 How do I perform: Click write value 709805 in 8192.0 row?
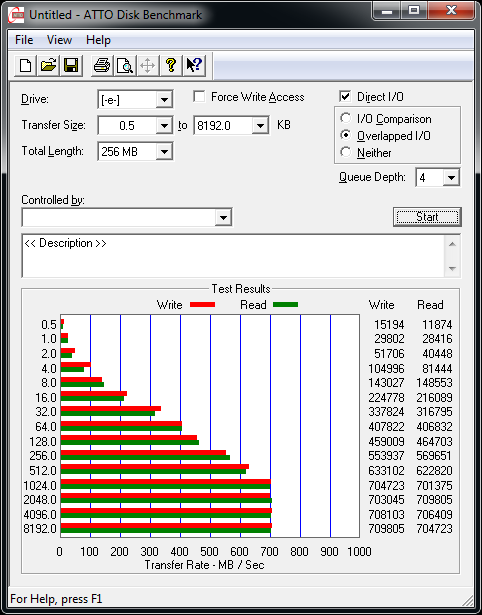(x=386, y=529)
